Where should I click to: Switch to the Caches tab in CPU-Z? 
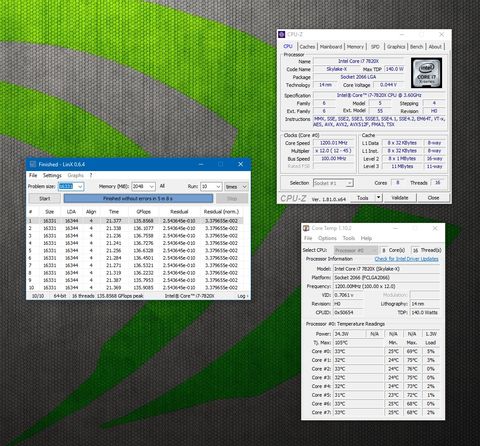(x=307, y=47)
